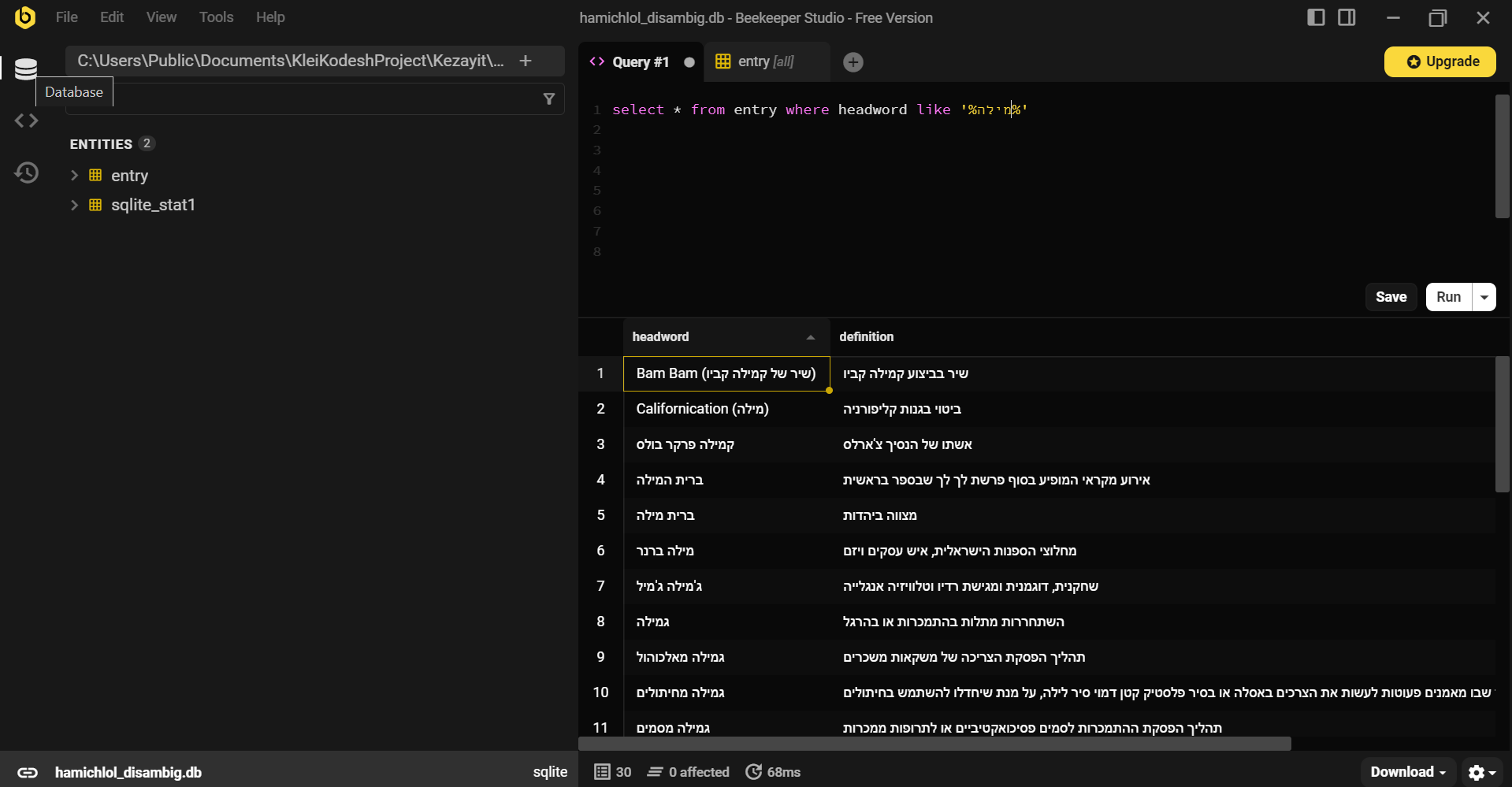This screenshot has height=787, width=1512.
Task: Open the Run button dropdown arrow
Action: (1484, 297)
